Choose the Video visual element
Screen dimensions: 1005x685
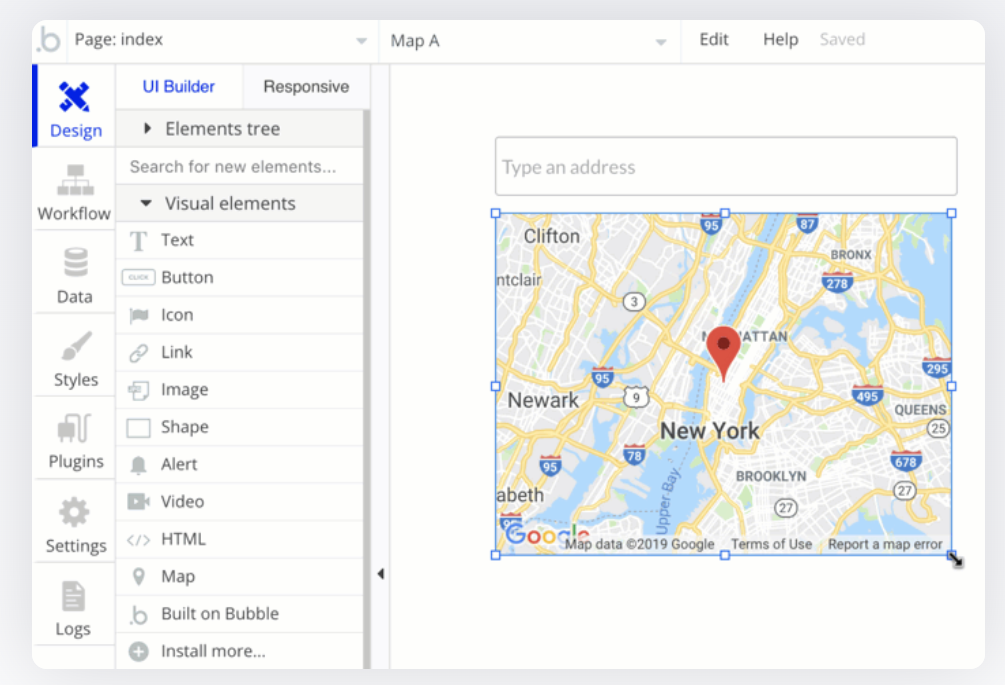182,501
